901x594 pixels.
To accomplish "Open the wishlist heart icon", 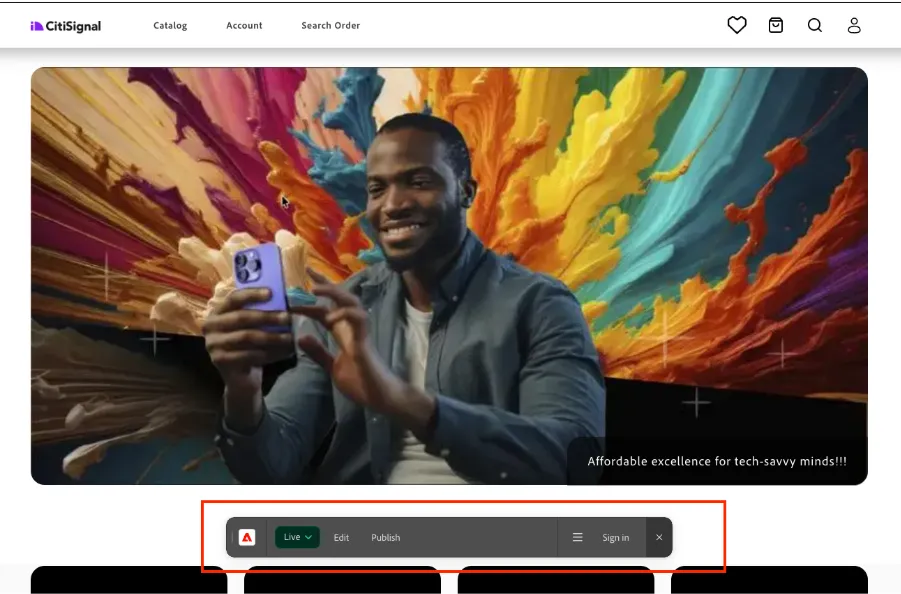I will coord(737,25).
